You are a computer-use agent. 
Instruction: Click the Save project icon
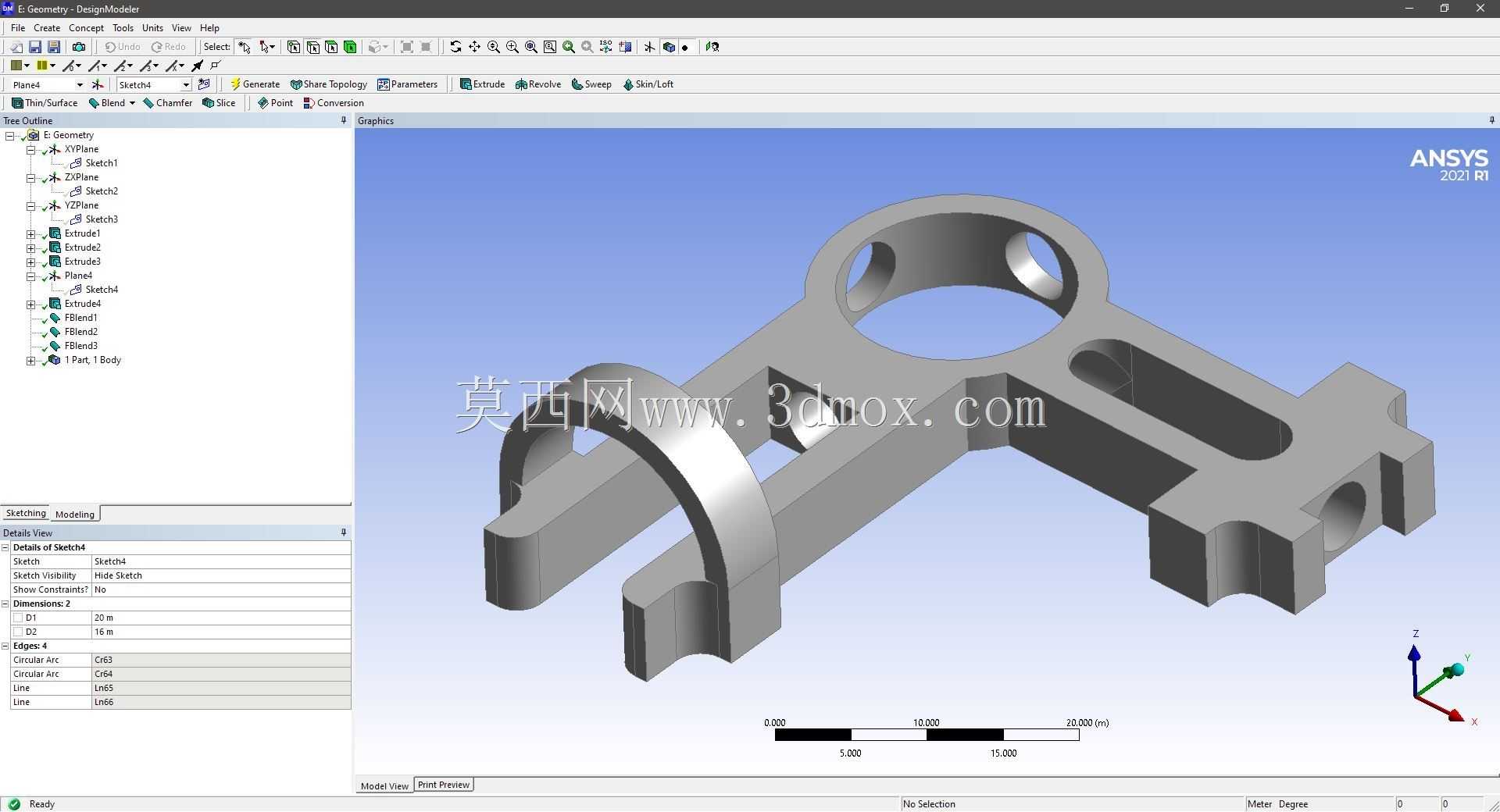[35, 47]
